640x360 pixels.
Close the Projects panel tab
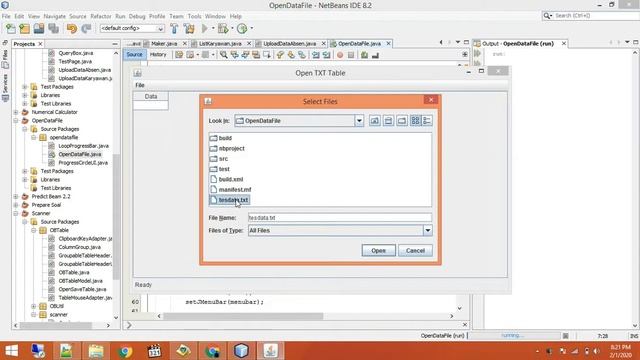[x=40, y=44]
